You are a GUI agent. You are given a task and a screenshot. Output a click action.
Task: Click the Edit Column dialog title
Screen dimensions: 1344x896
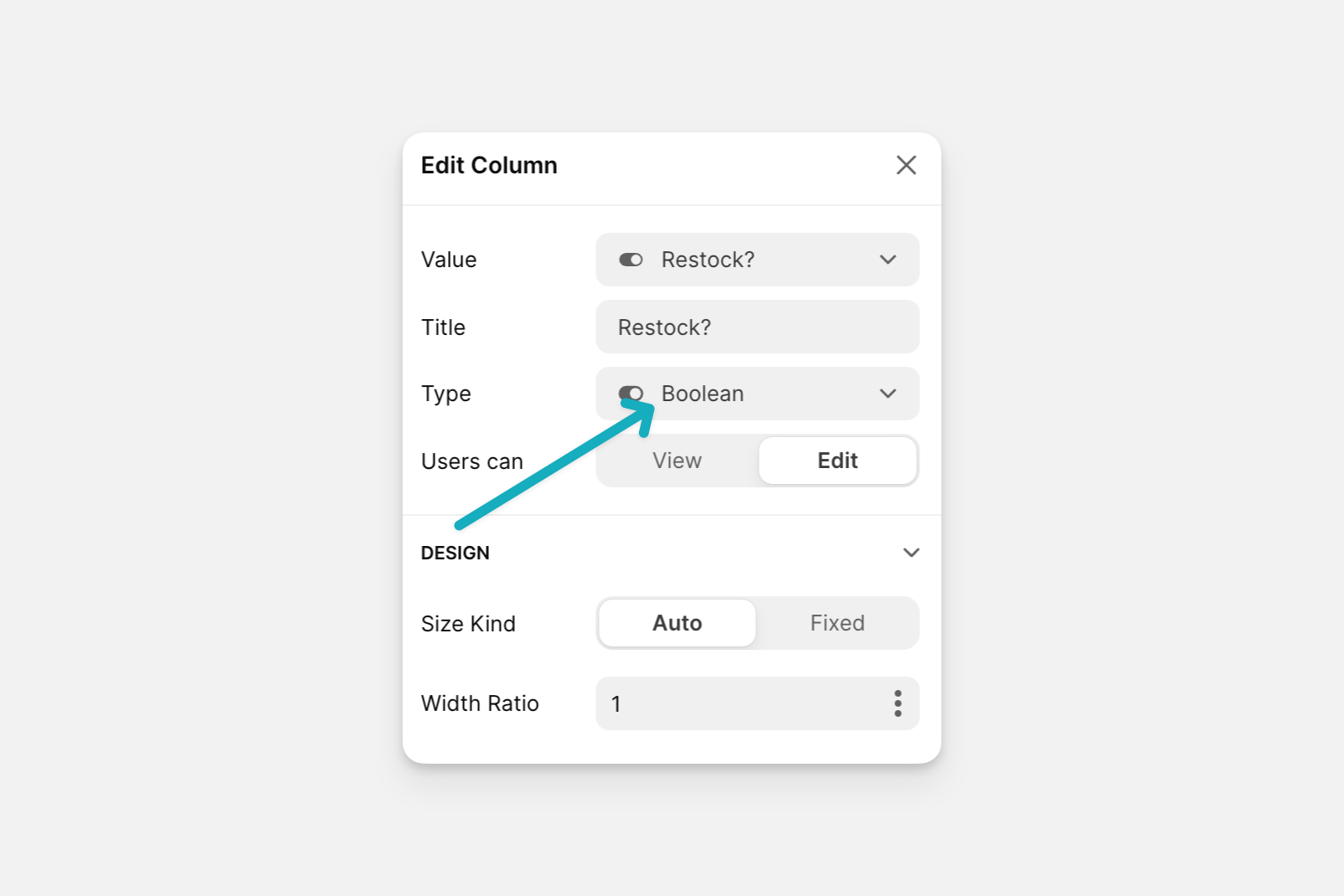(489, 165)
